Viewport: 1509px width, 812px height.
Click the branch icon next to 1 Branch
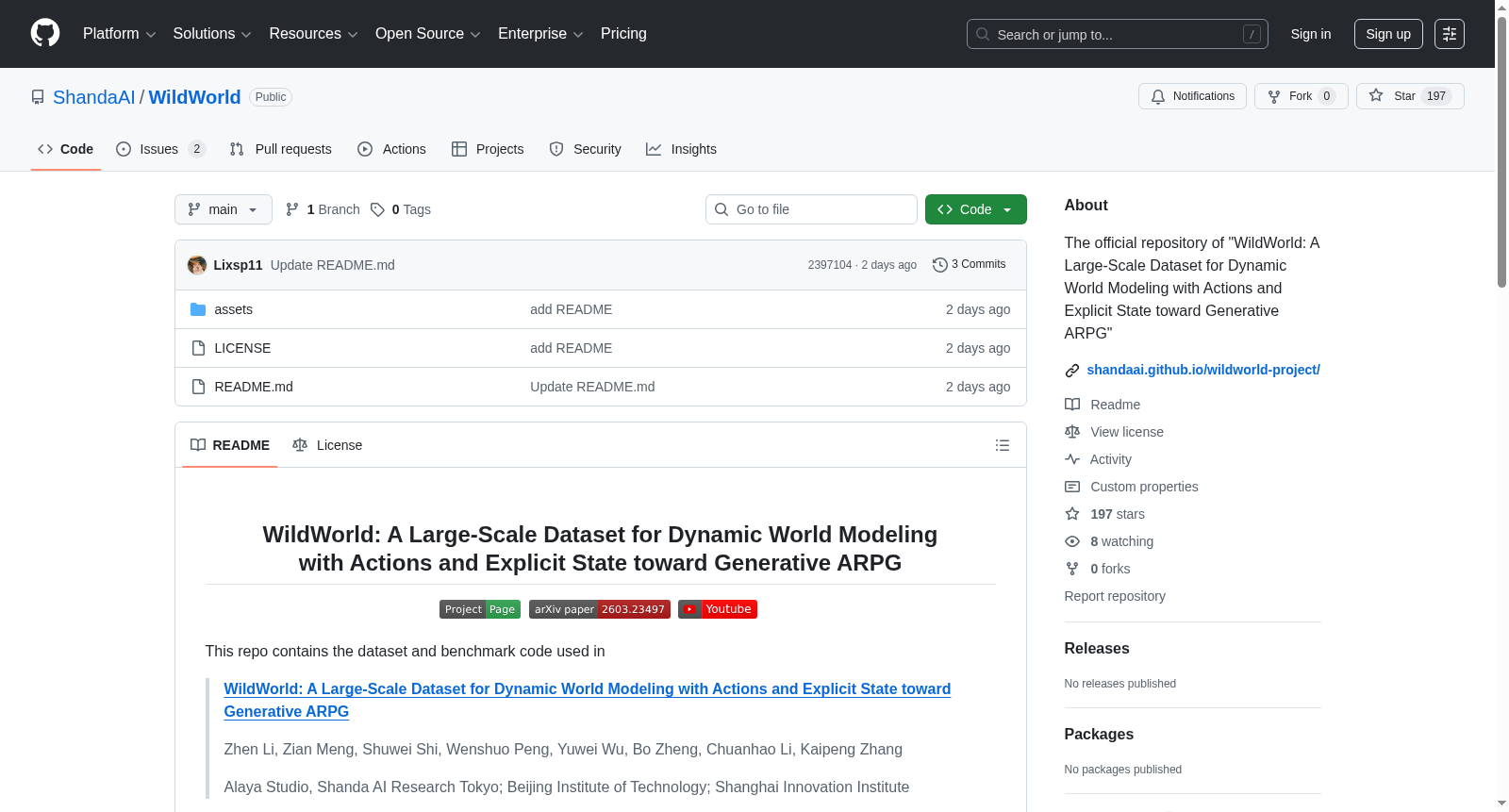point(292,209)
